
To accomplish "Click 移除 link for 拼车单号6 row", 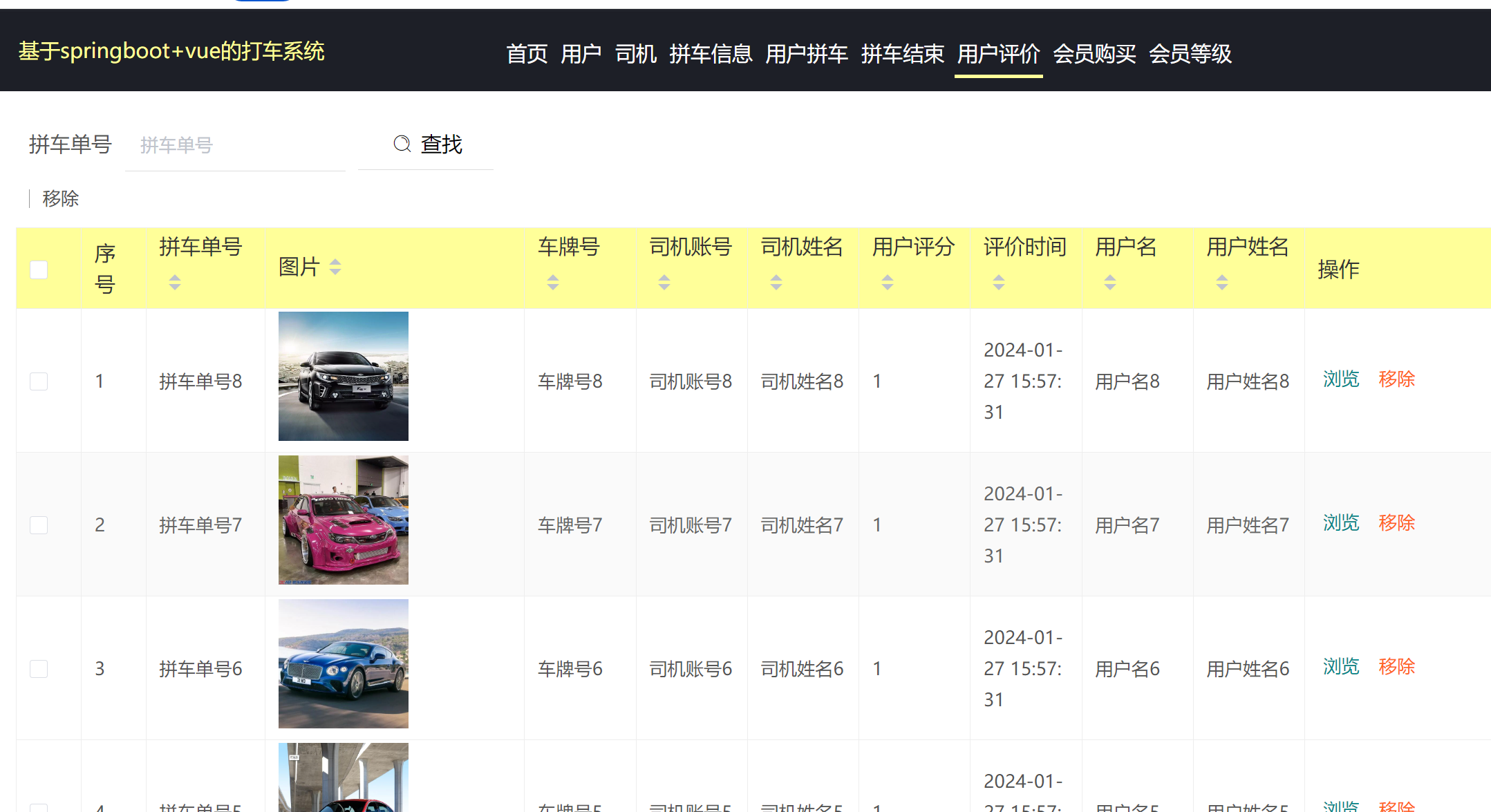I will point(1397,667).
